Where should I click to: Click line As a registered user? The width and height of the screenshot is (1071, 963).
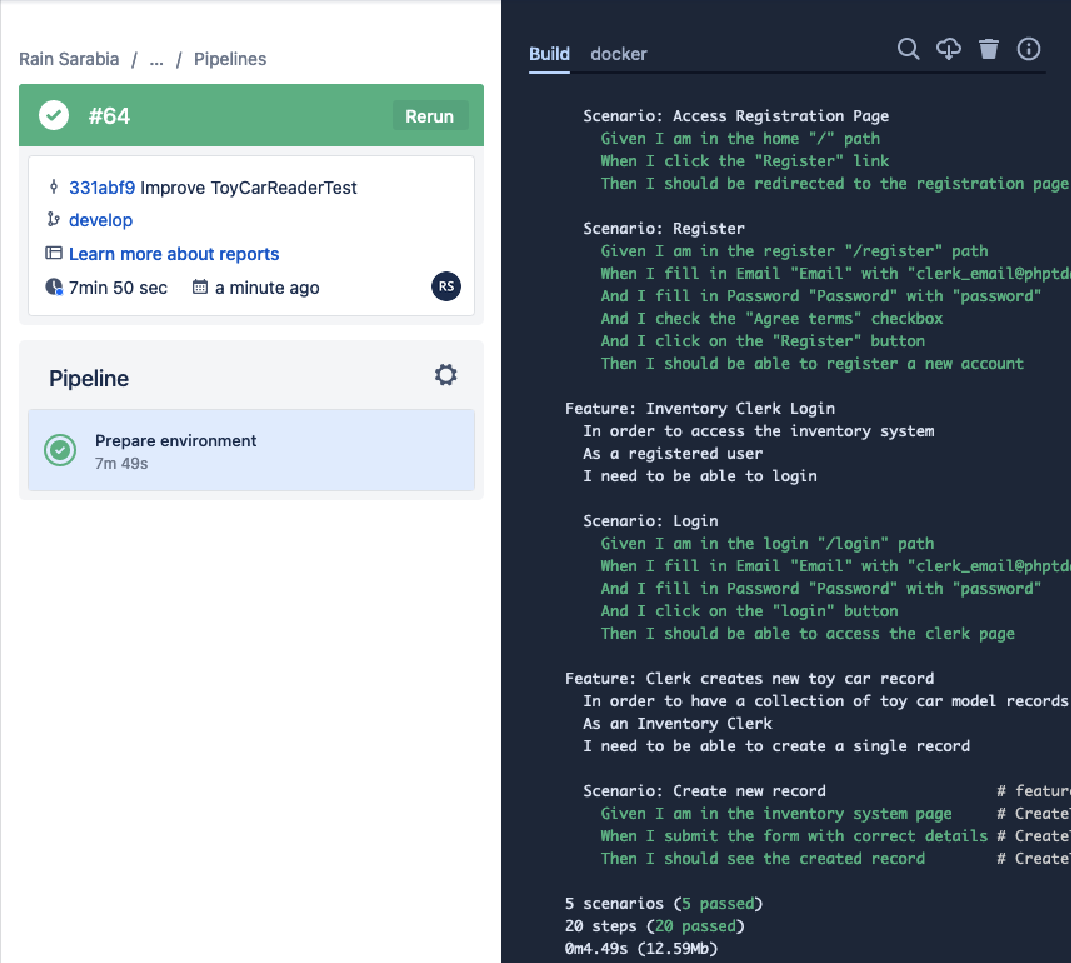point(673,453)
